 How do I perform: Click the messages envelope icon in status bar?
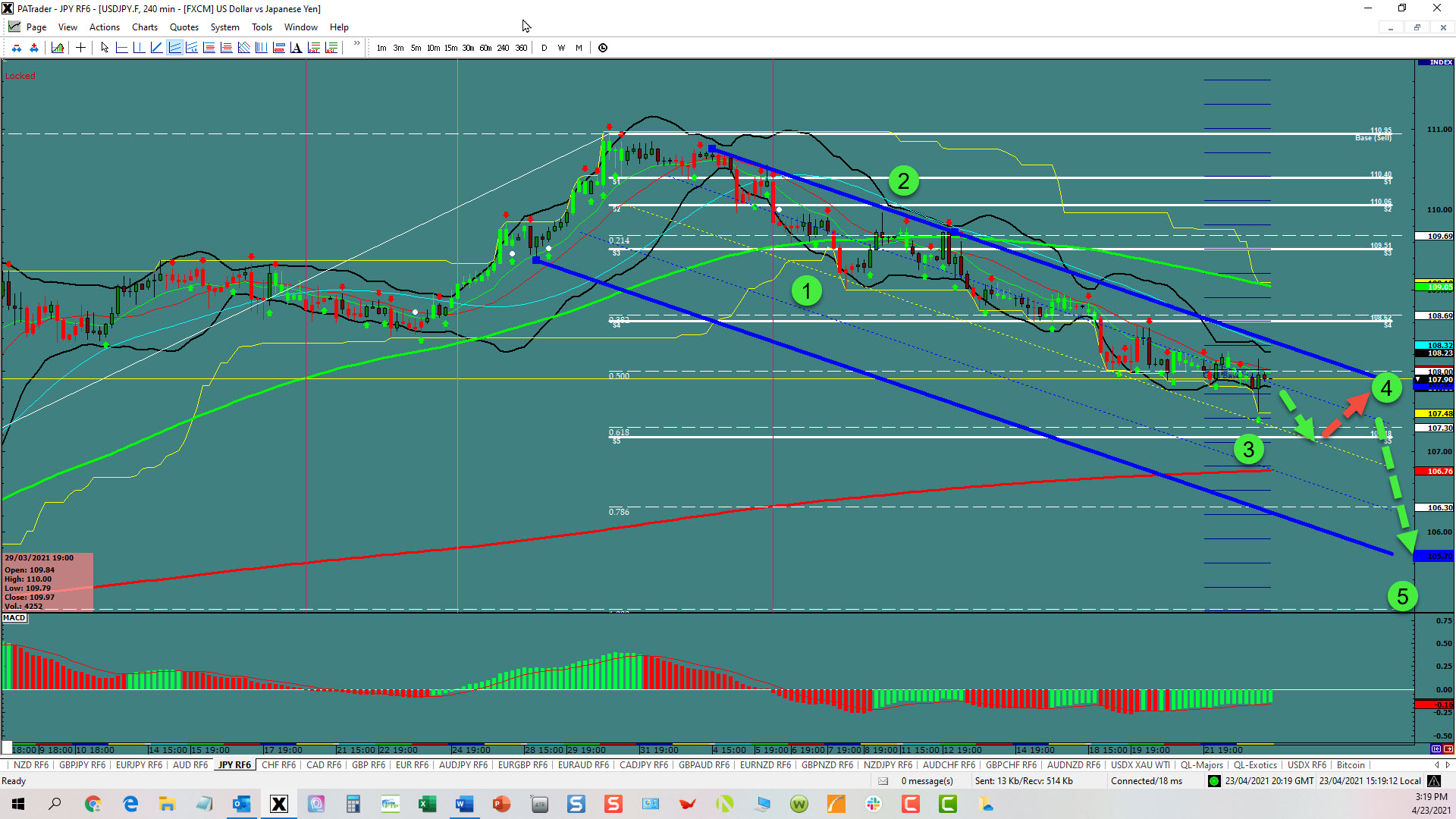(x=883, y=781)
